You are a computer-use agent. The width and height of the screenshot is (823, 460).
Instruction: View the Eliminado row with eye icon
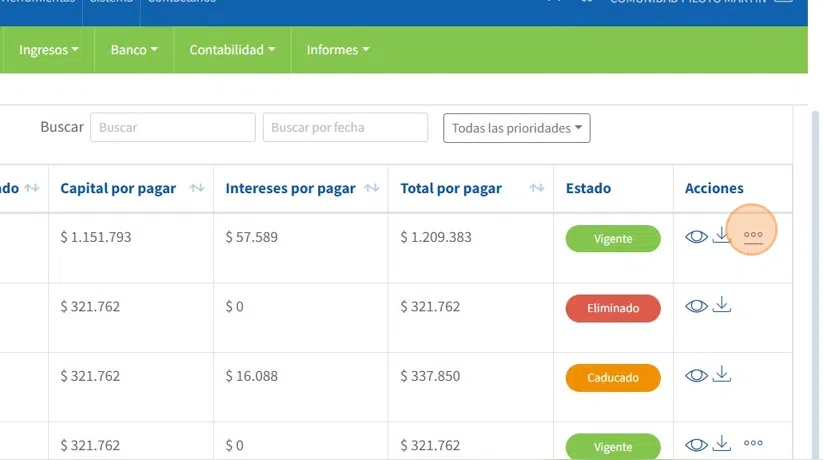[x=696, y=306]
